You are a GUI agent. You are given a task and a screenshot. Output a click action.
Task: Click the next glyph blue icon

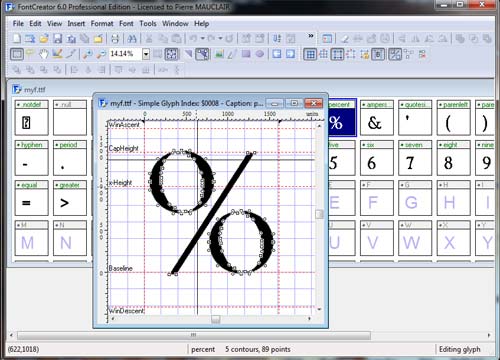[x=291, y=54]
